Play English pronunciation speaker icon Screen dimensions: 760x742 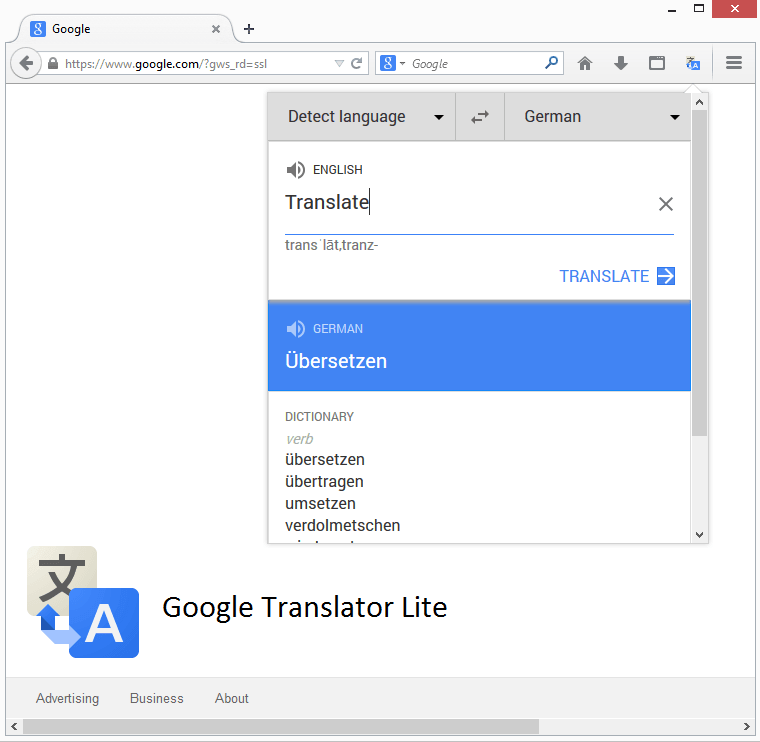click(295, 170)
